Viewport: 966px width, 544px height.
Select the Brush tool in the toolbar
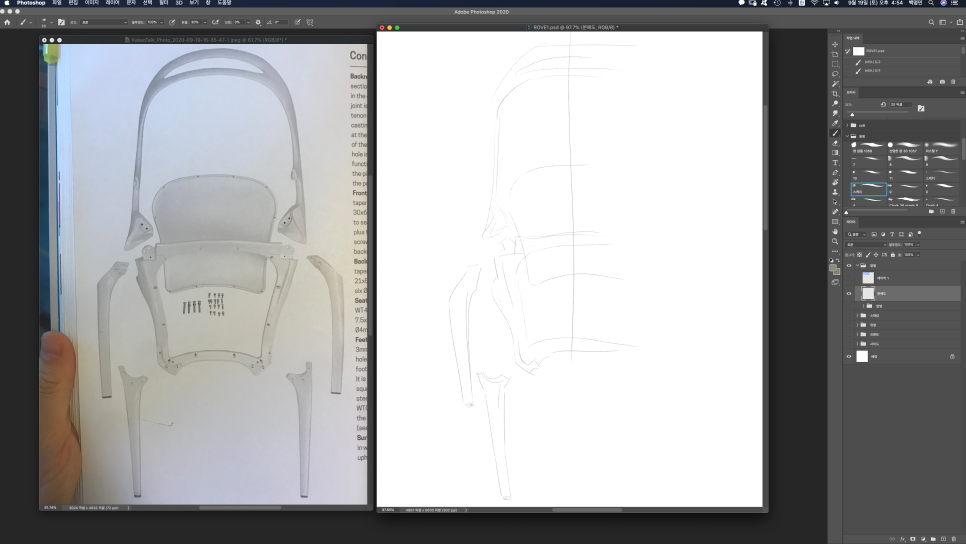click(835, 133)
